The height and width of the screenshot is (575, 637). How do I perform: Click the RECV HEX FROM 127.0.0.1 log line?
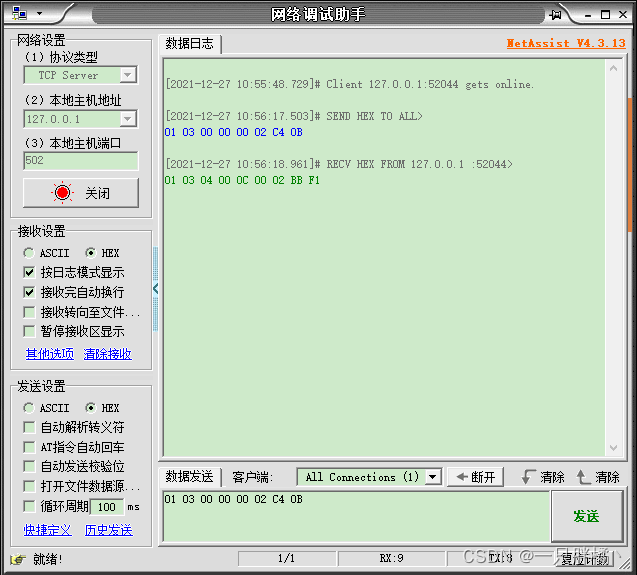(x=339, y=164)
